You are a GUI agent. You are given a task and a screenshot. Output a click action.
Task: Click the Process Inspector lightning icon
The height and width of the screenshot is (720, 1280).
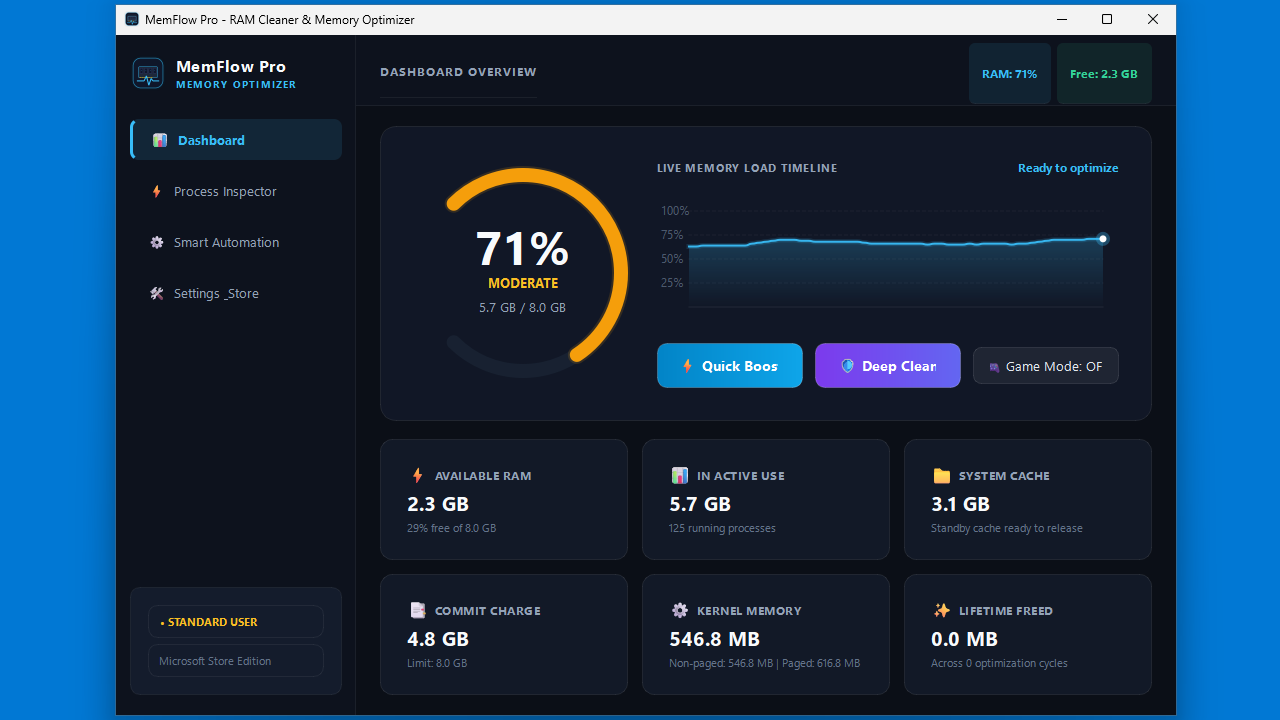[x=156, y=191]
